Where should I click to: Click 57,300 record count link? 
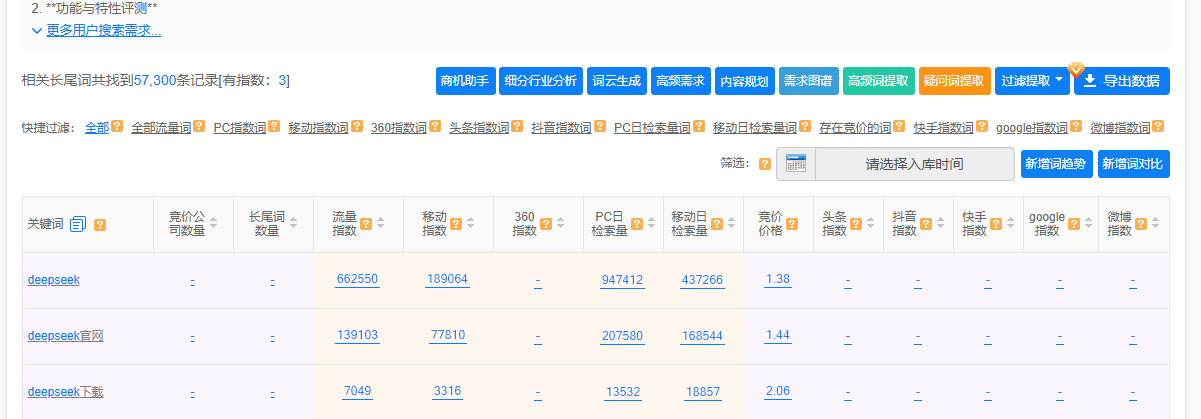tap(154, 80)
